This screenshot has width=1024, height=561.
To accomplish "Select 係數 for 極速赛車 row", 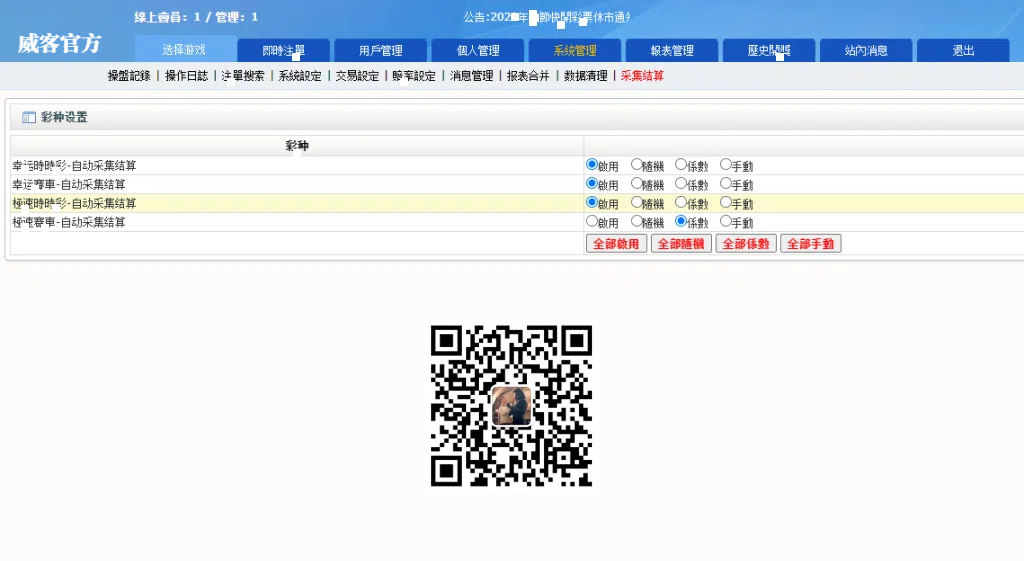I will (681, 221).
